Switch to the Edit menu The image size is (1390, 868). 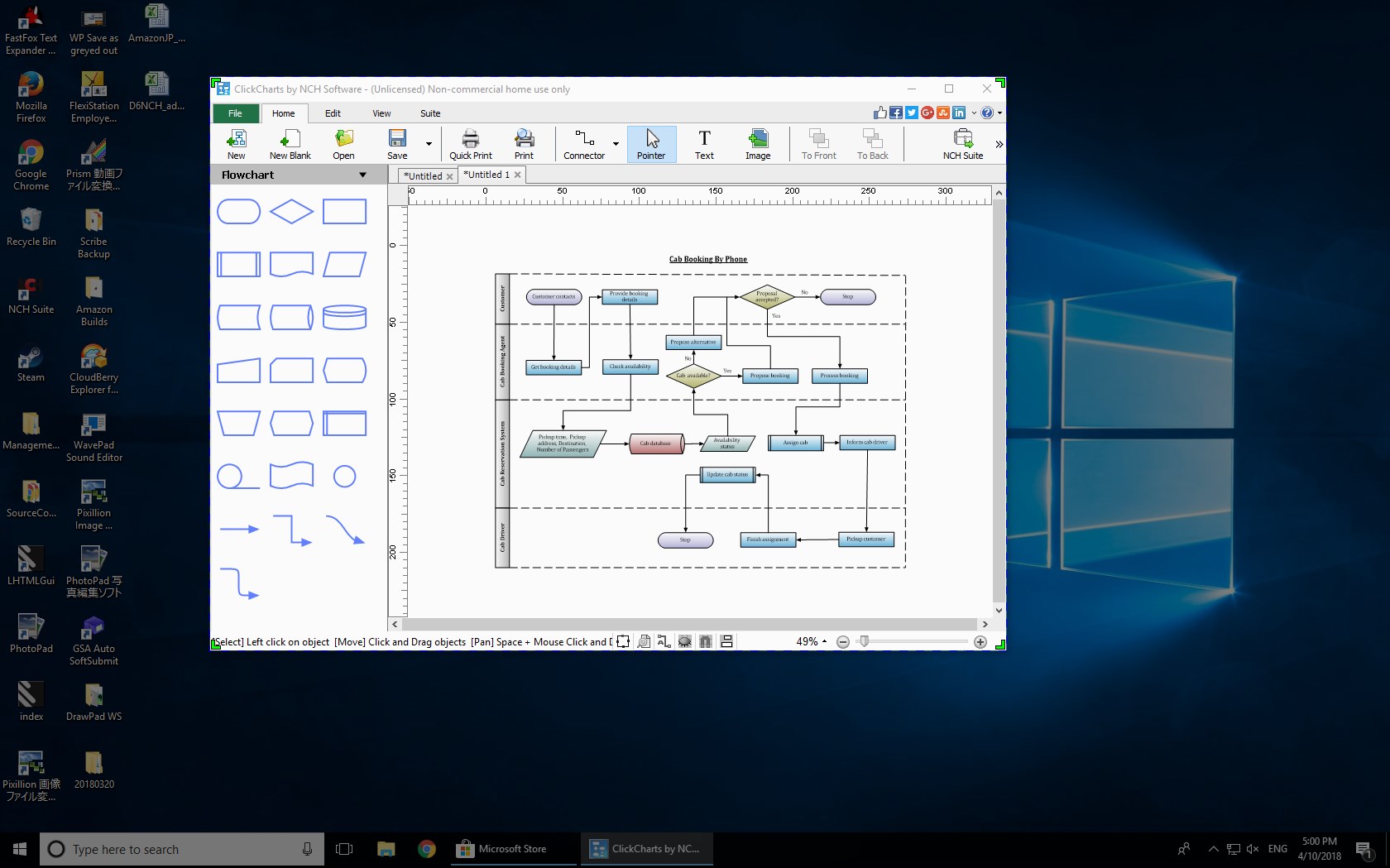(x=333, y=113)
